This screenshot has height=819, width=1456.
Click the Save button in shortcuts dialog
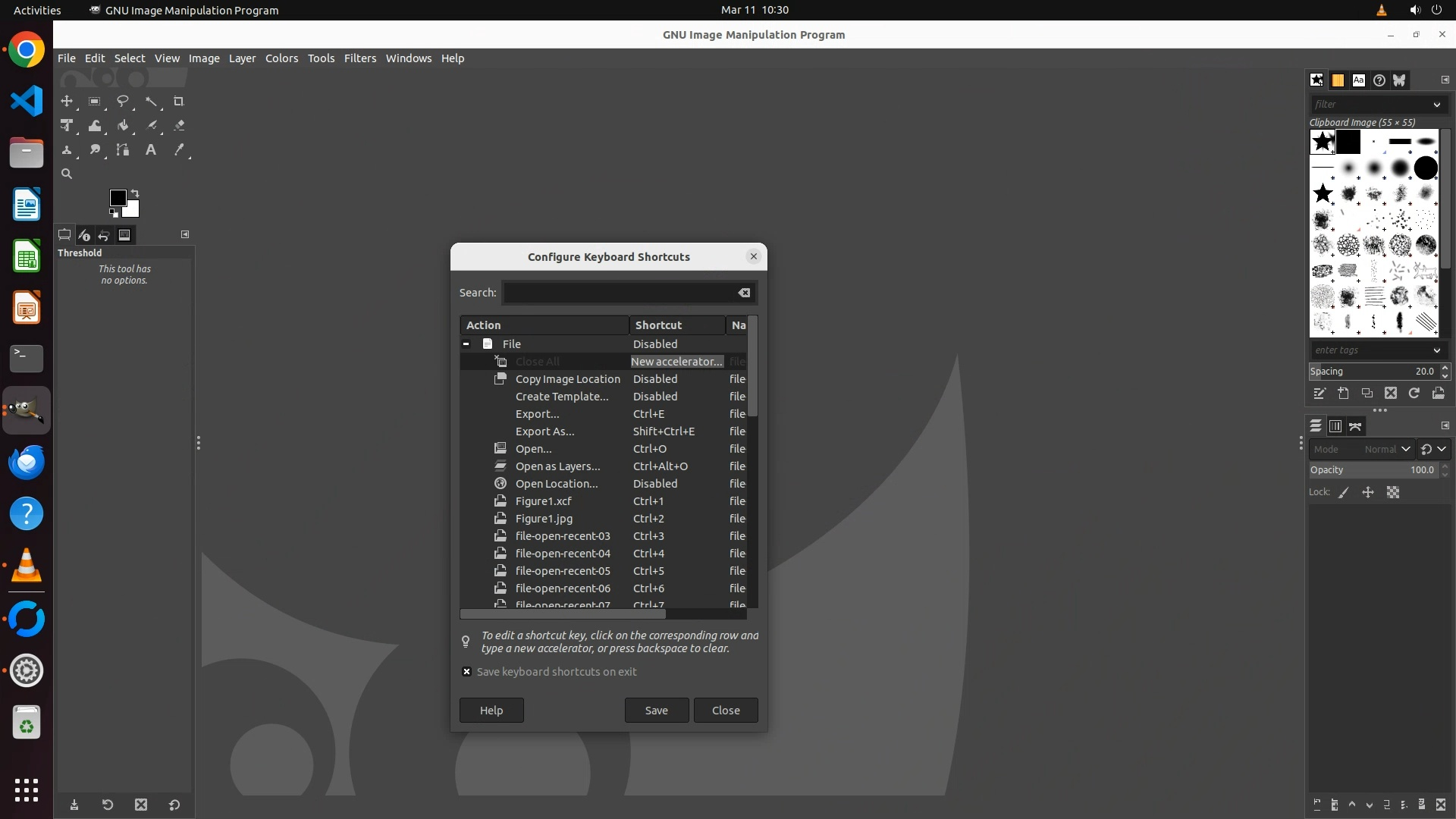pyautogui.click(x=656, y=711)
